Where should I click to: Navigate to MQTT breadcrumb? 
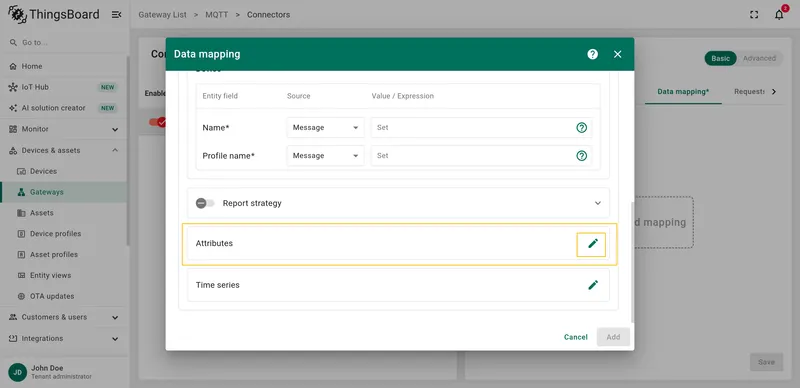tap(217, 15)
